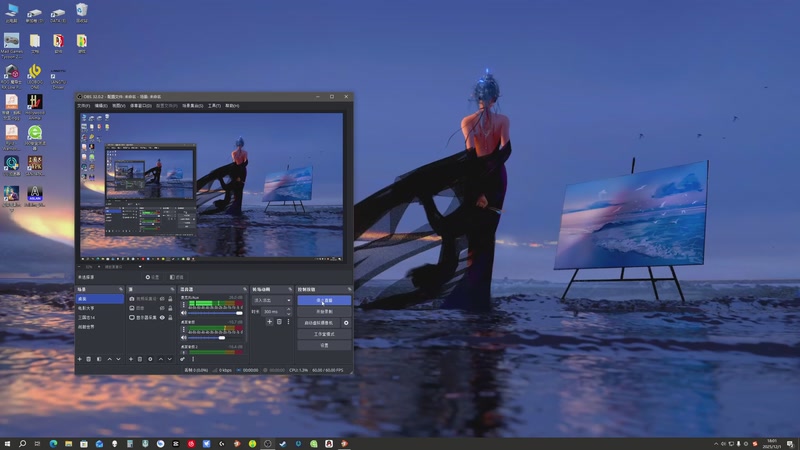The width and height of the screenshot is (800, 450).
Task: Move the scene down with the Scenes panel down arrow
Action: pyautogui.click(x=118, y=359)
